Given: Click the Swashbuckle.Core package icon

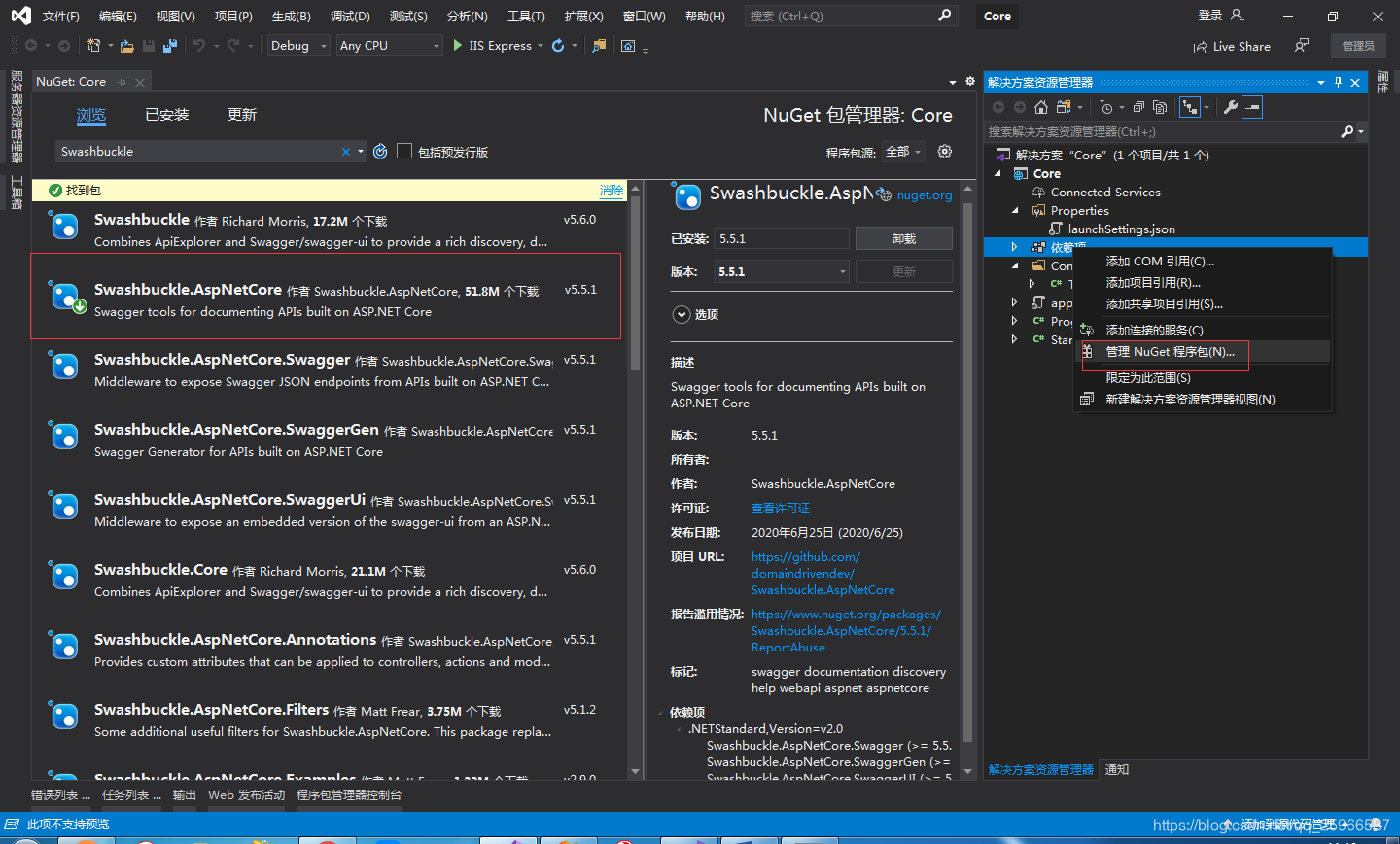Looking at the screenshot, I should click(64, 577).
